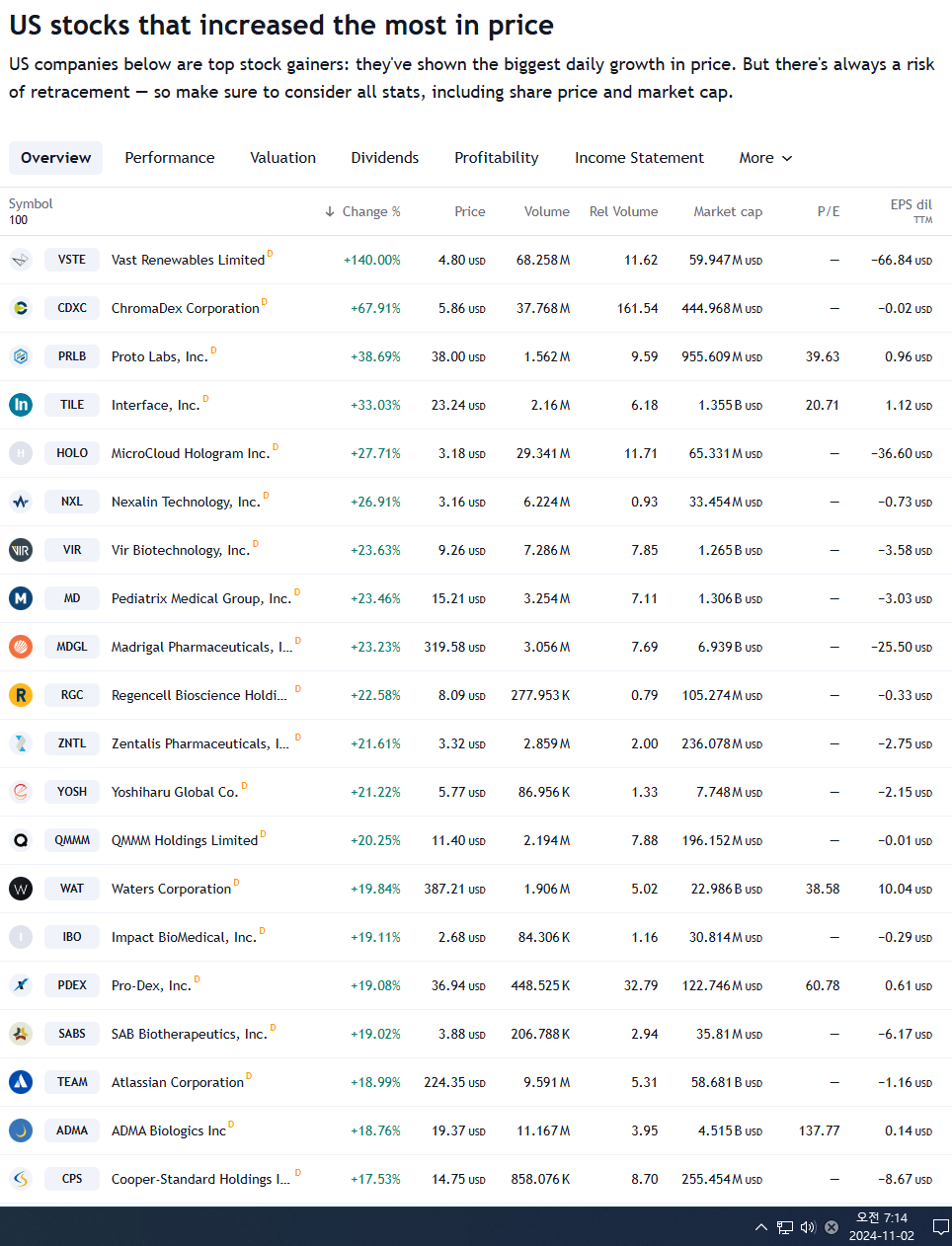Switch to the Performance tab

(170, 158)
